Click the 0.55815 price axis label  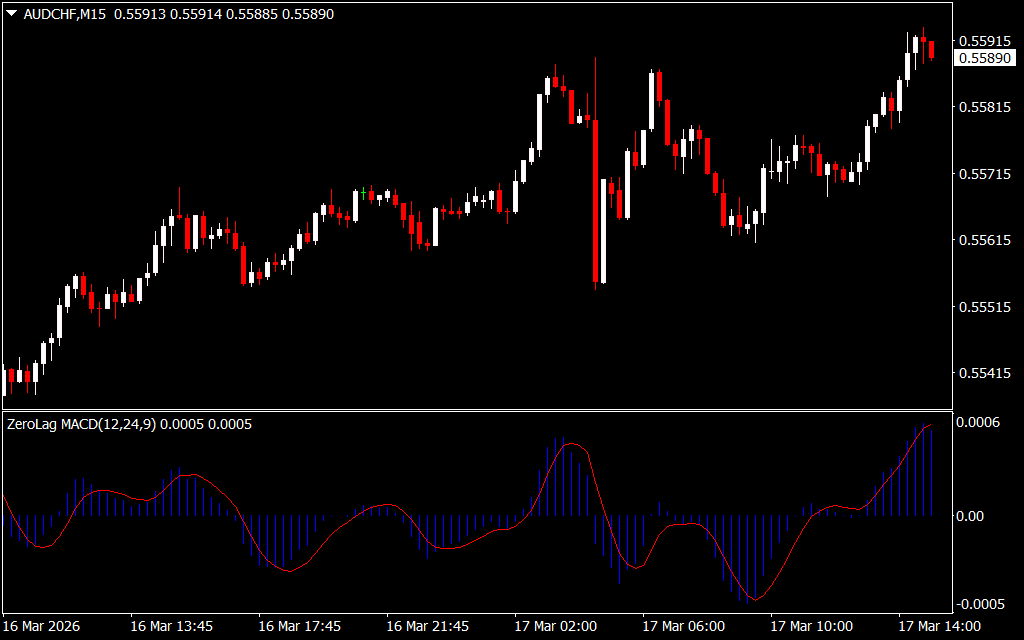coord(983,107)
